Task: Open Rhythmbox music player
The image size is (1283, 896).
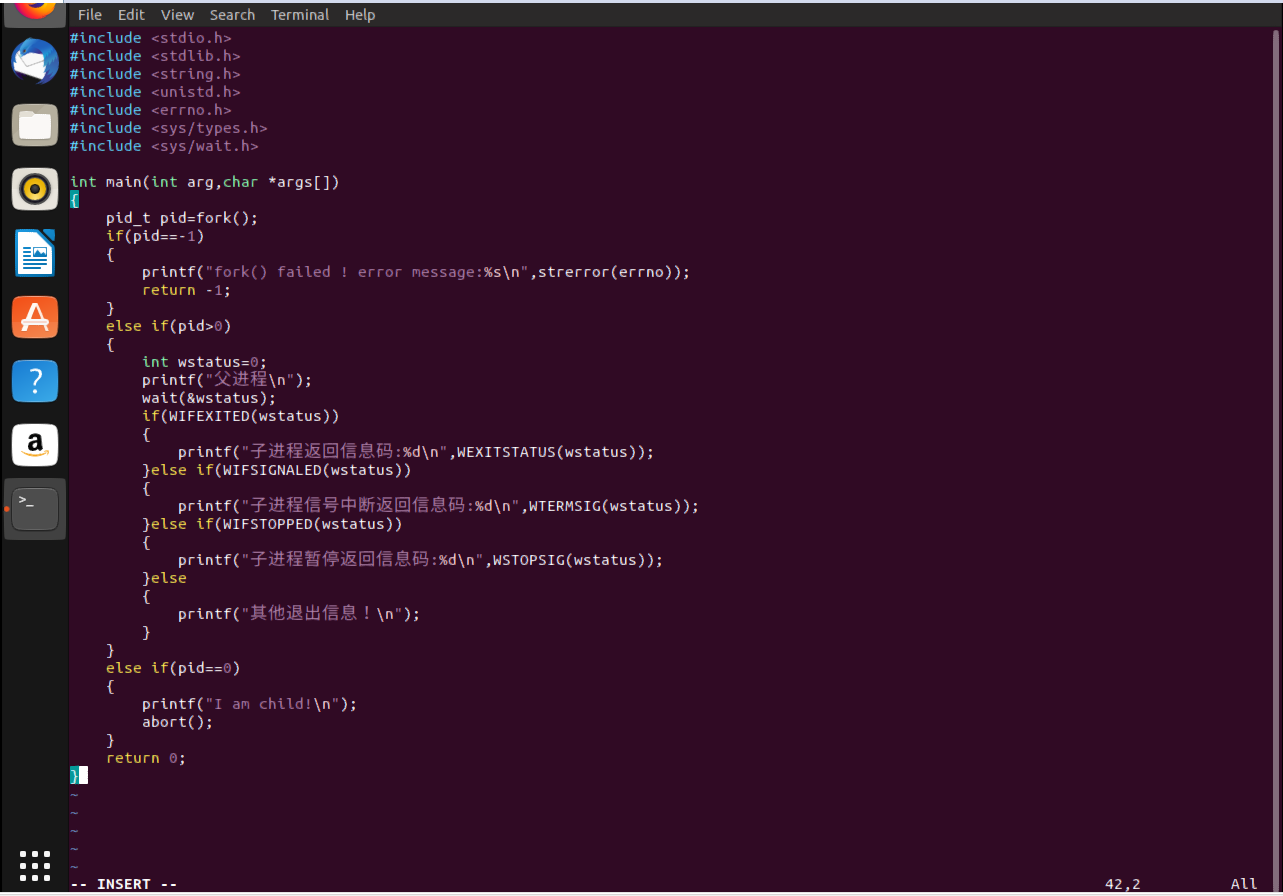Action: tap(35, 189)
